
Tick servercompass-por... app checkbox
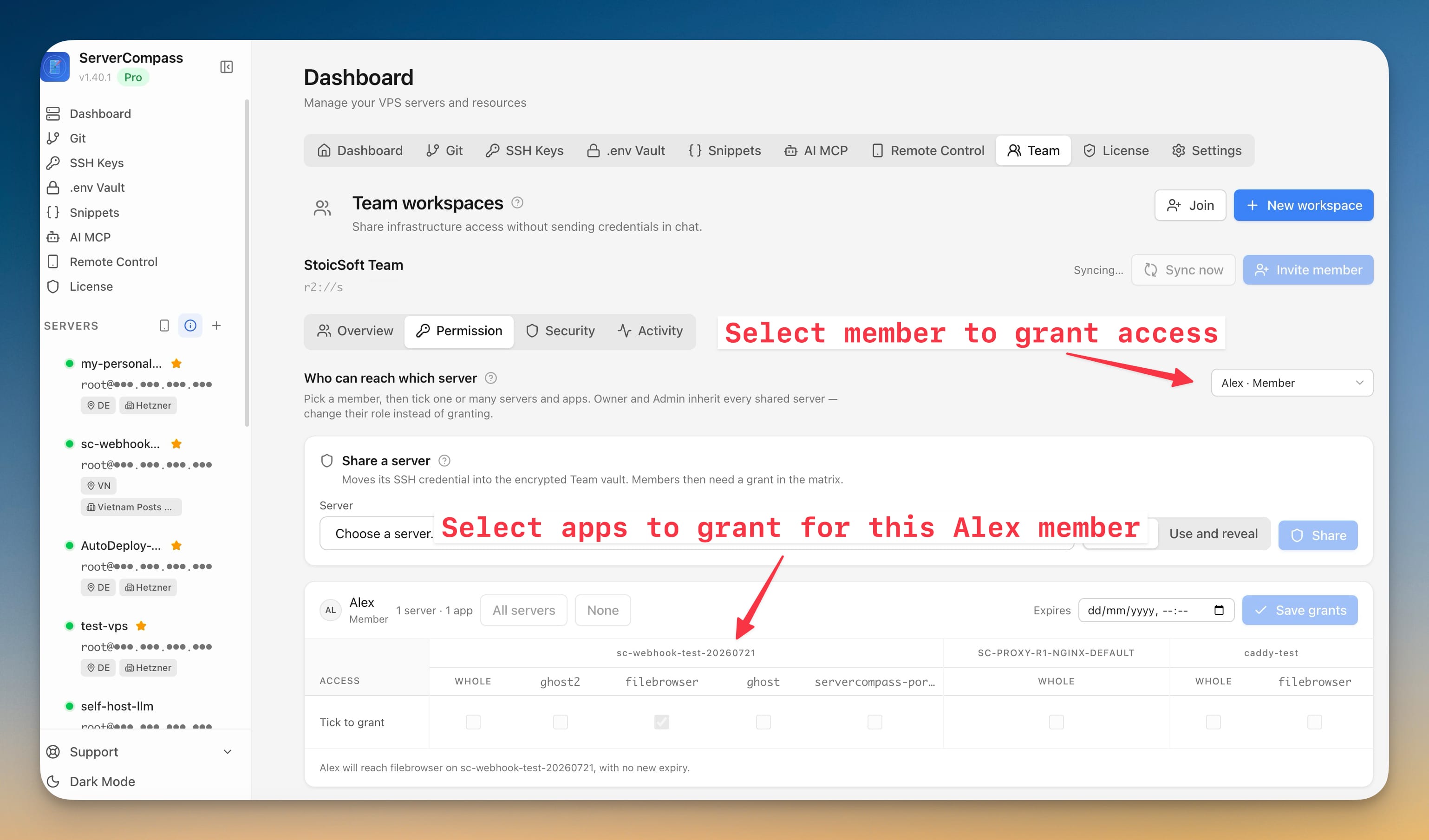[875, 722]
